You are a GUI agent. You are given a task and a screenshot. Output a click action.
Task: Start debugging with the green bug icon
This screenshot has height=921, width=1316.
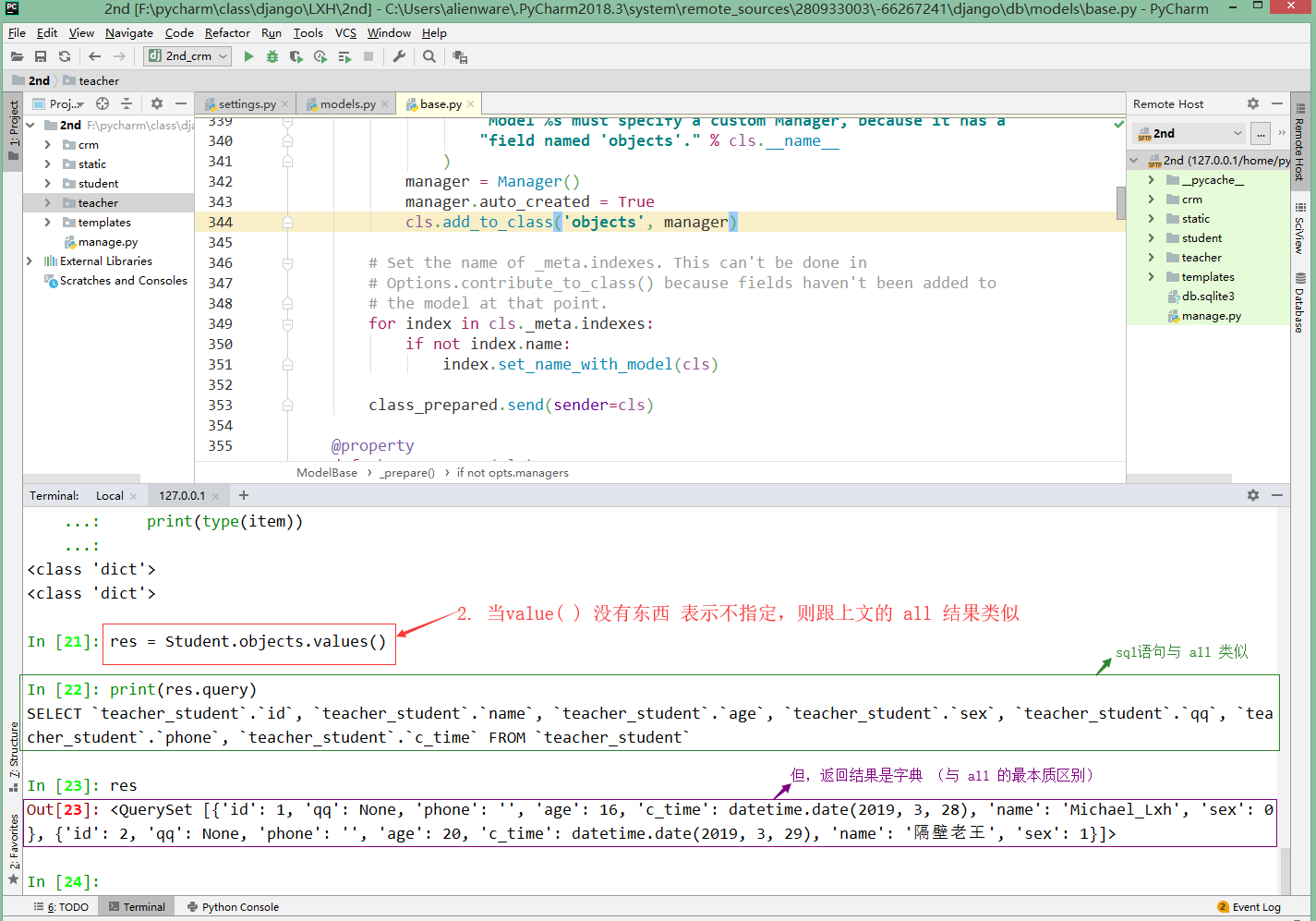[272, 57]
